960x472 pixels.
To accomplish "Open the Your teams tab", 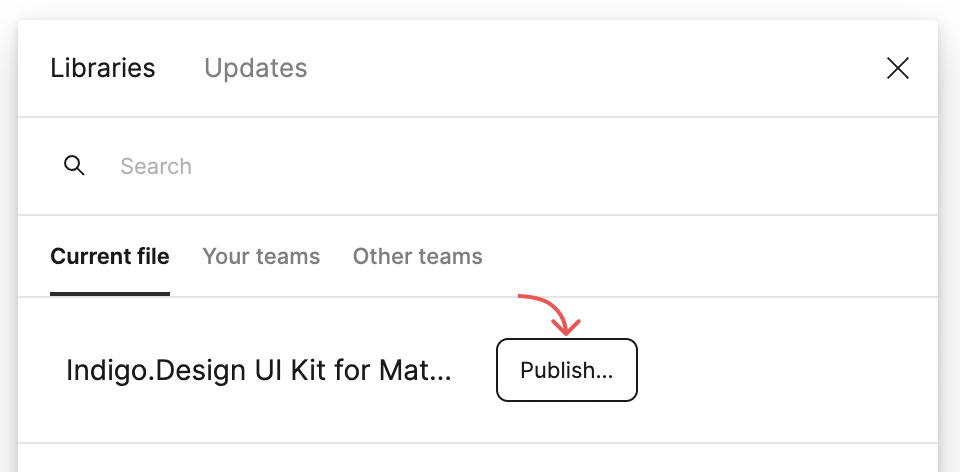I will [x=261, y=256].
